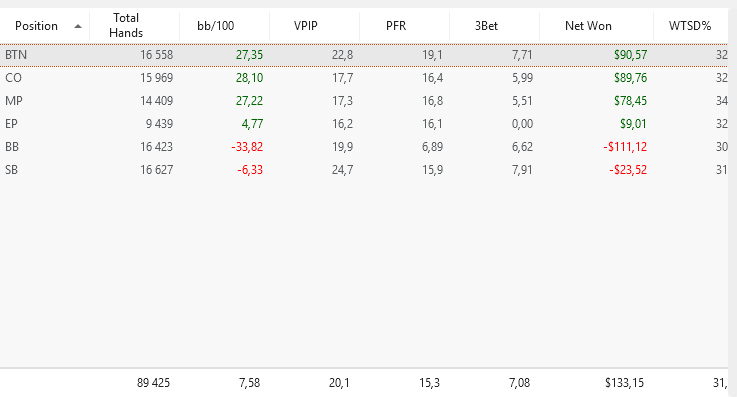
Task: Select the CO position row
Action: point(364,78)
